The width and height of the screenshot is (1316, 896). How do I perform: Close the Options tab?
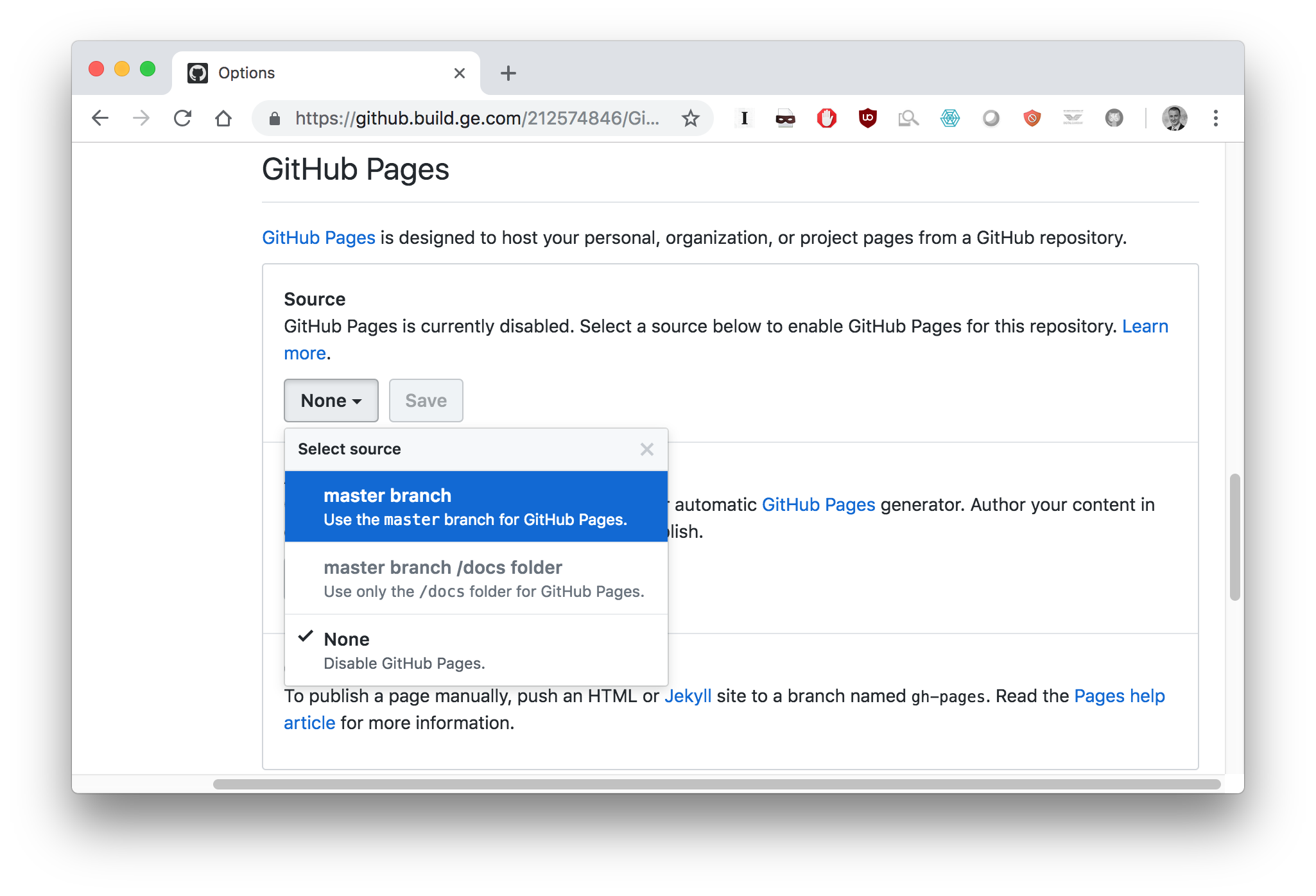460,73
